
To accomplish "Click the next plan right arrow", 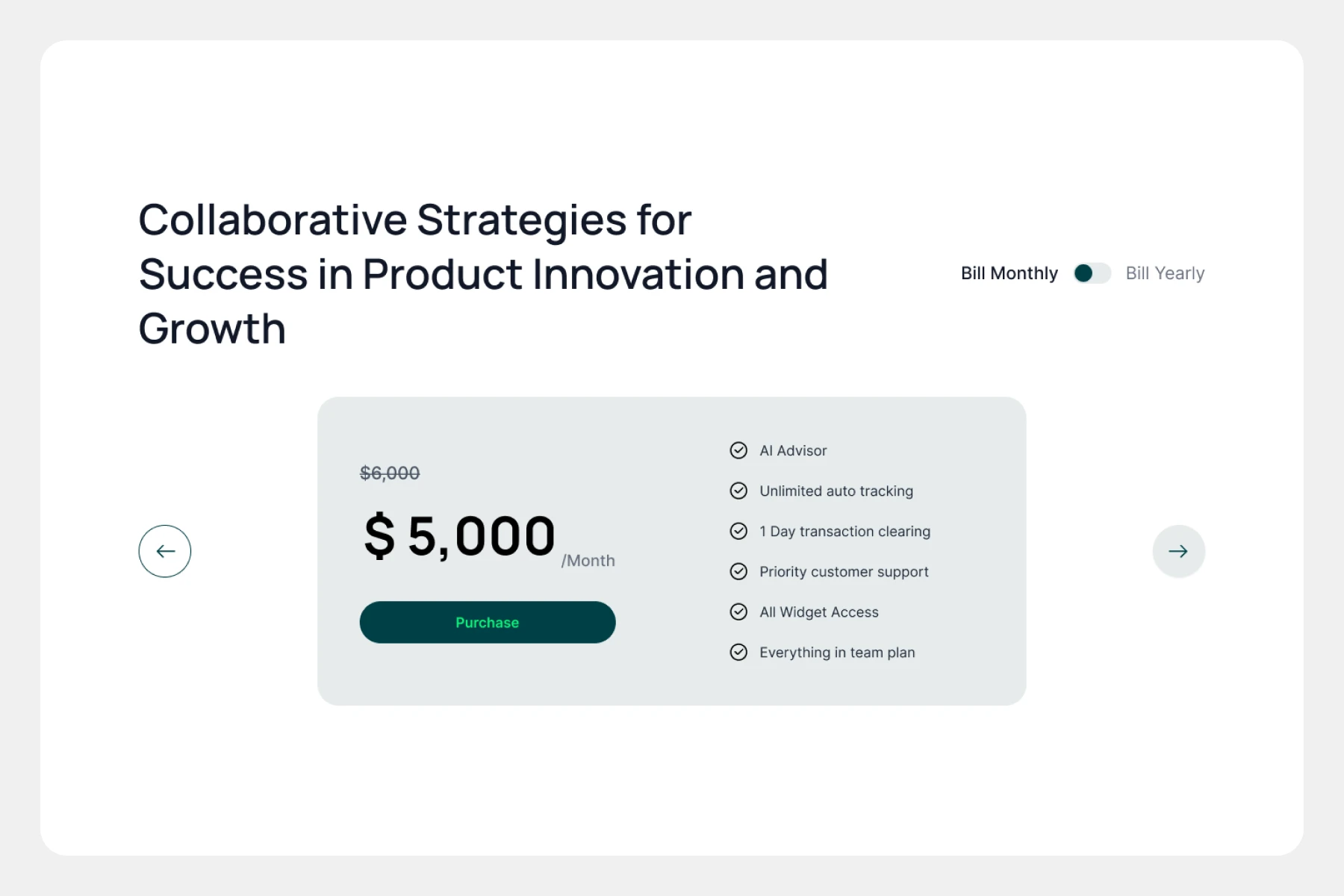I will 1178,551.
